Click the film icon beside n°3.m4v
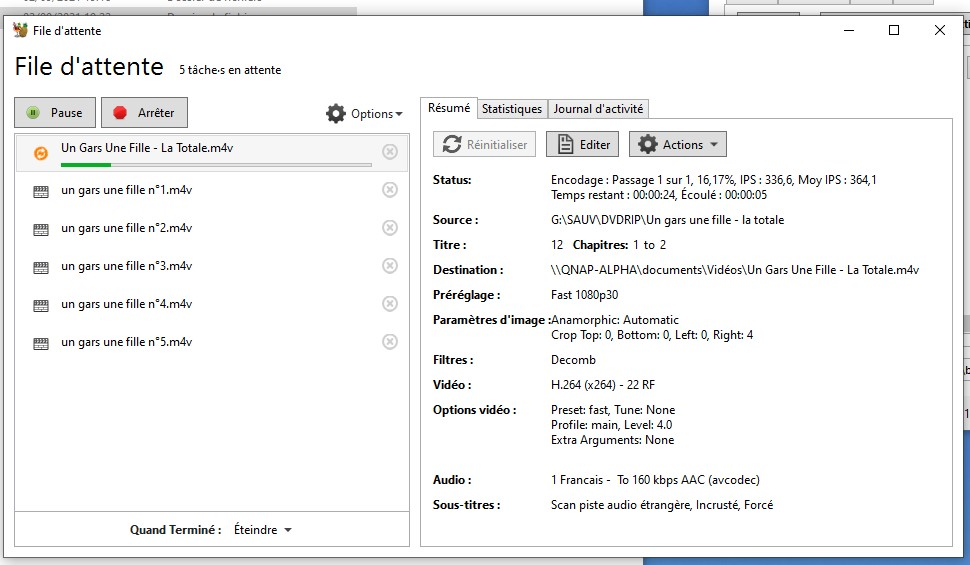 (41, 267)
